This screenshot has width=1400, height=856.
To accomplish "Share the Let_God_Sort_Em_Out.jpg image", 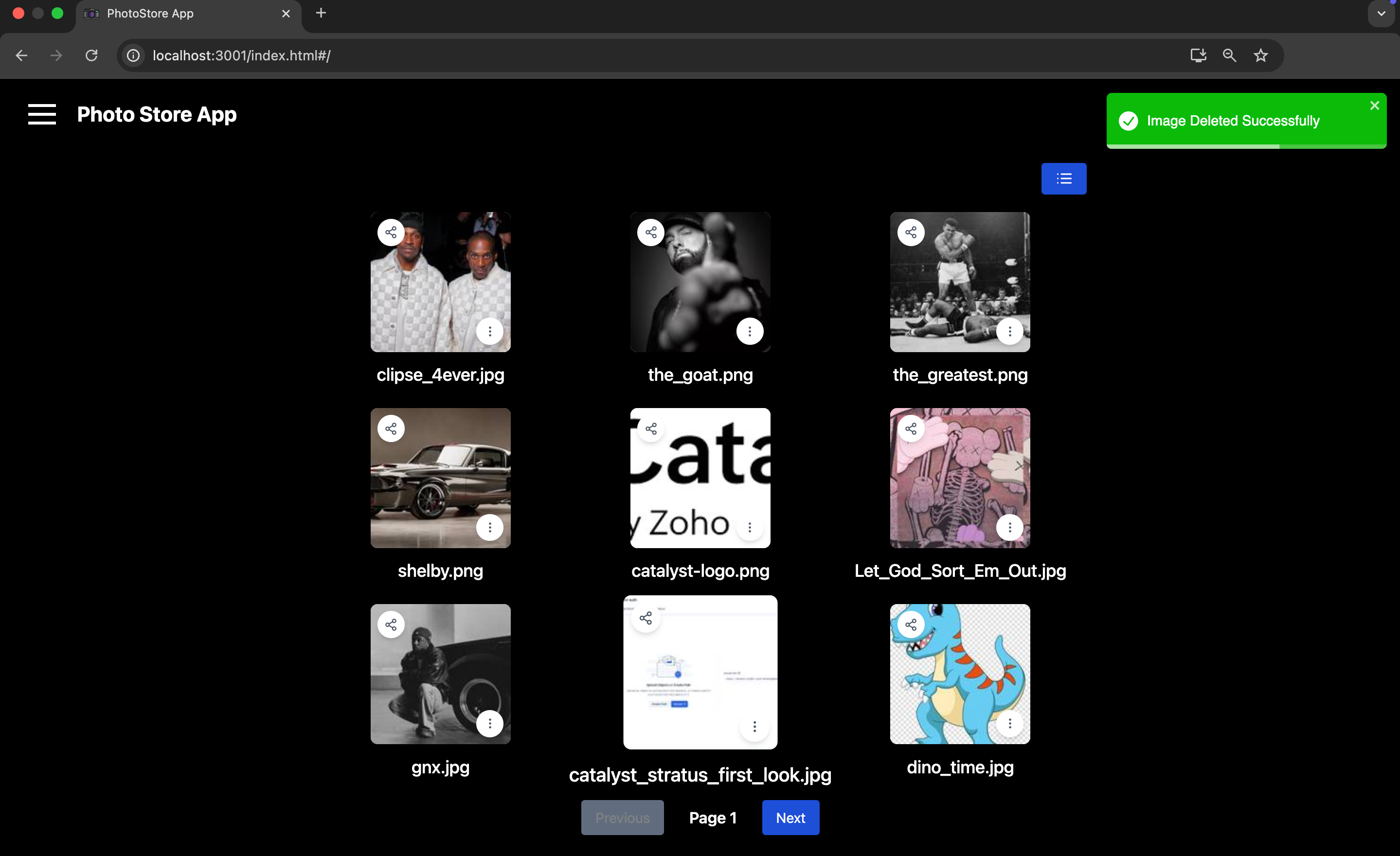I will [911, 428].
